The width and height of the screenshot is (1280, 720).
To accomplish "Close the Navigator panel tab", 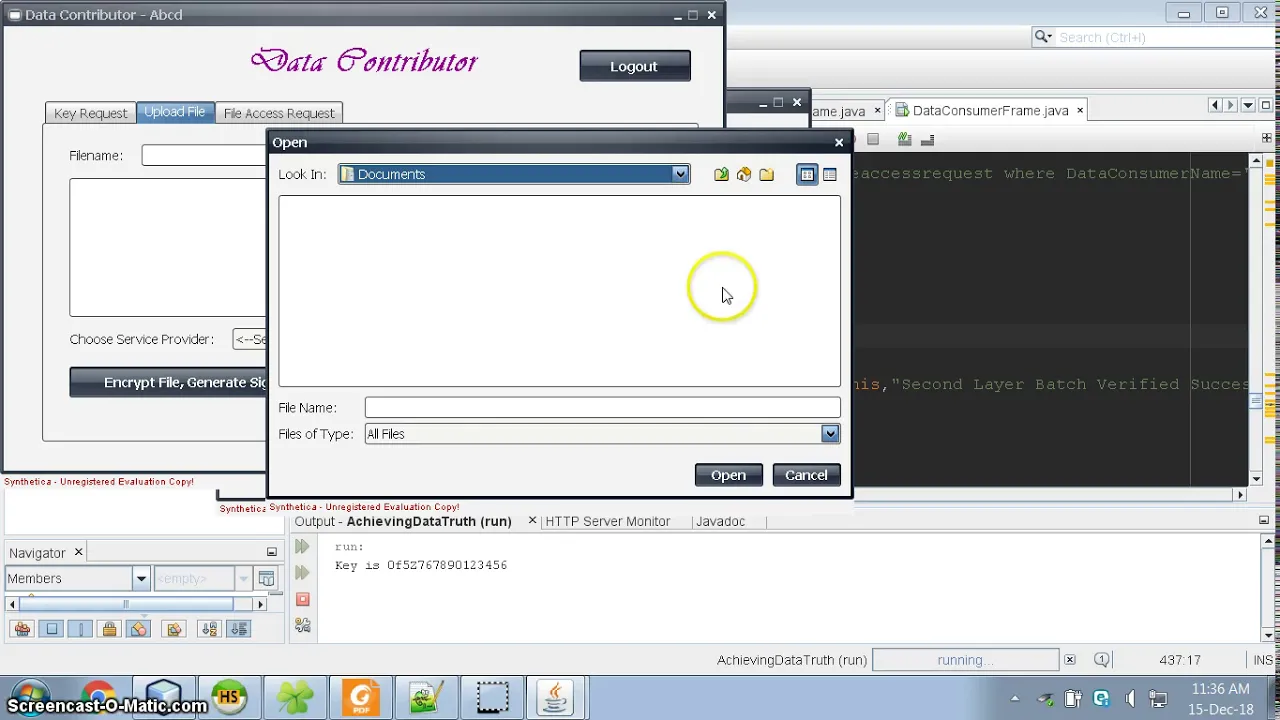I will (78, 552).
